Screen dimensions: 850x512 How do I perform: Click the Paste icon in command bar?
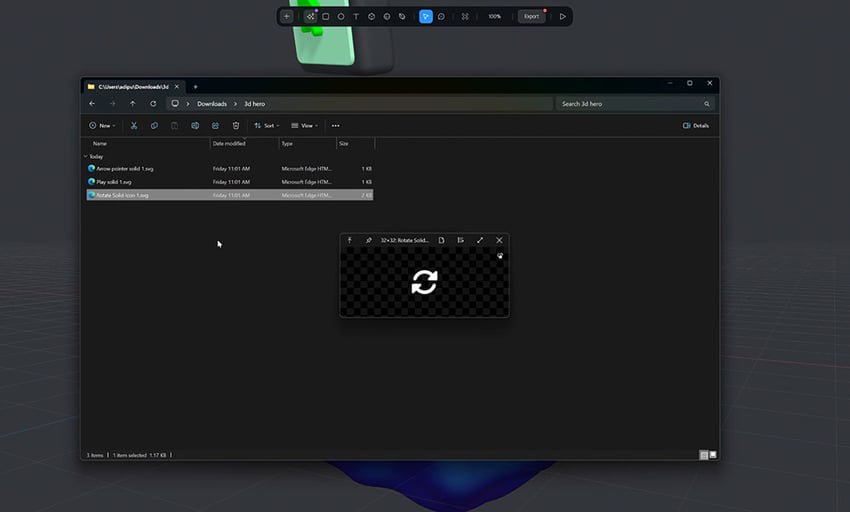click(175, 125)
